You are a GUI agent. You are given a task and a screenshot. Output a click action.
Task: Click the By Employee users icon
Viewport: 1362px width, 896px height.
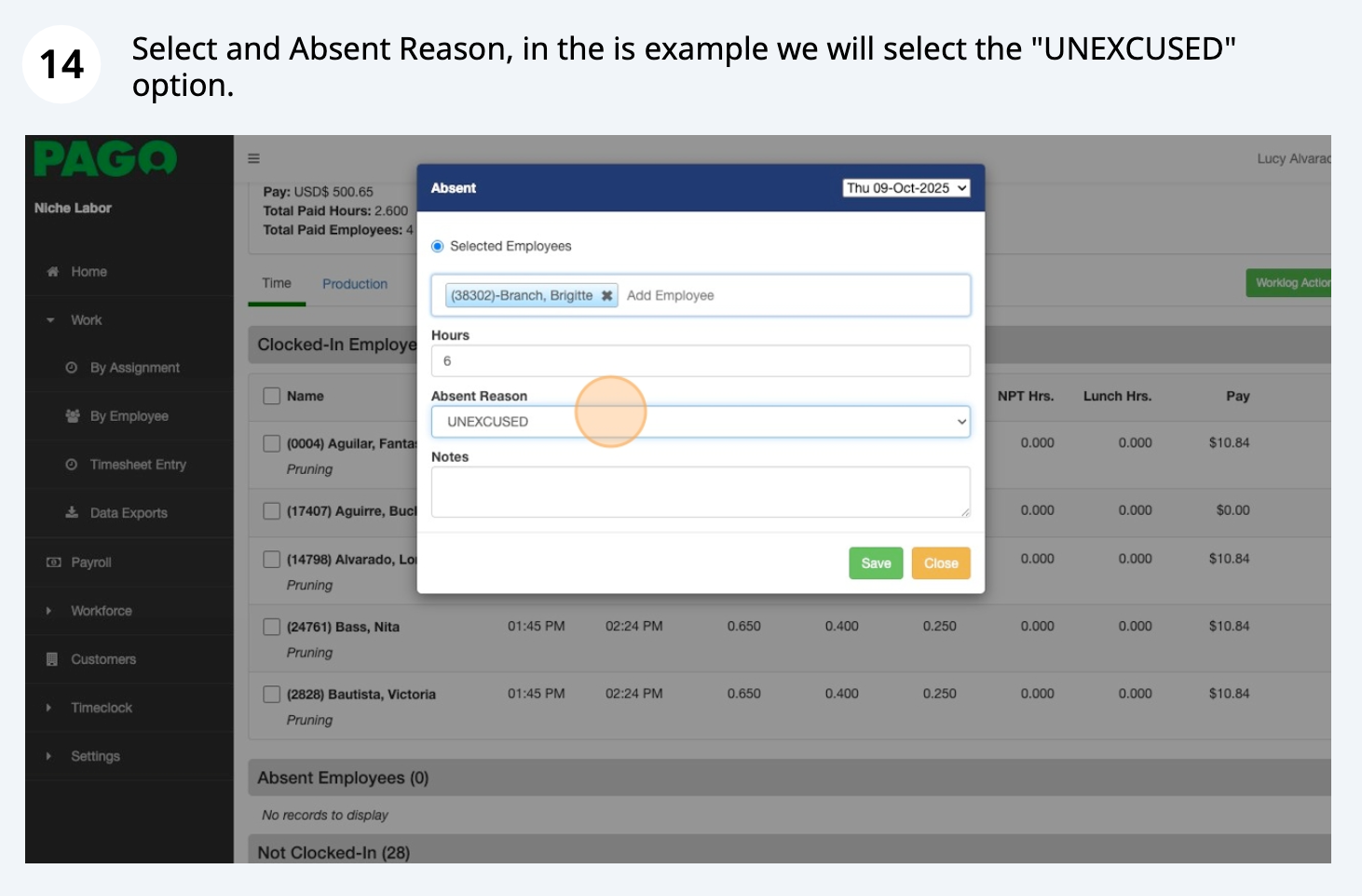click(x=72, y=416)
